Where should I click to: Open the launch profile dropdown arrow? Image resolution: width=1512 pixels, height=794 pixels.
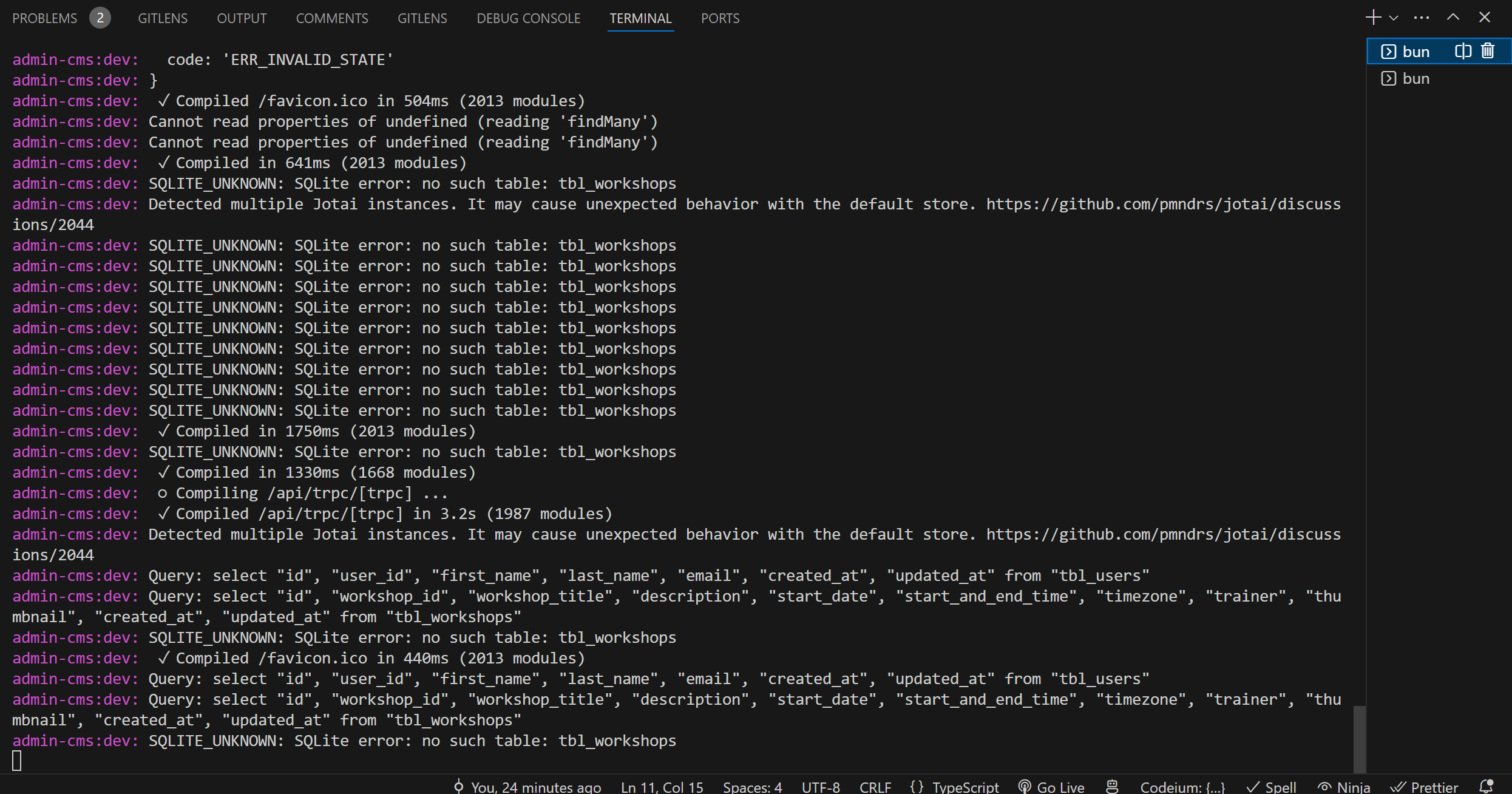[x=1394, y=18]
